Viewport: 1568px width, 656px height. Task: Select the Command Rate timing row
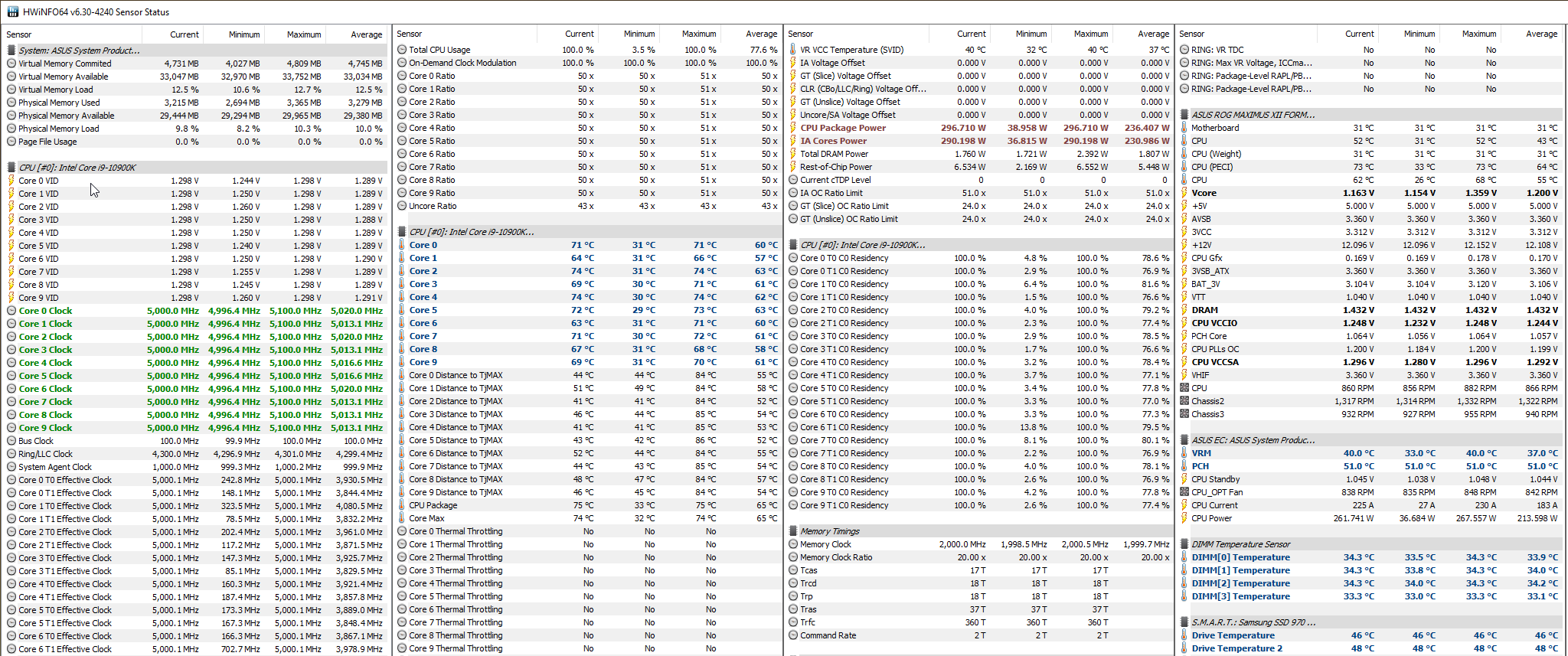click(x=828, y=635)
